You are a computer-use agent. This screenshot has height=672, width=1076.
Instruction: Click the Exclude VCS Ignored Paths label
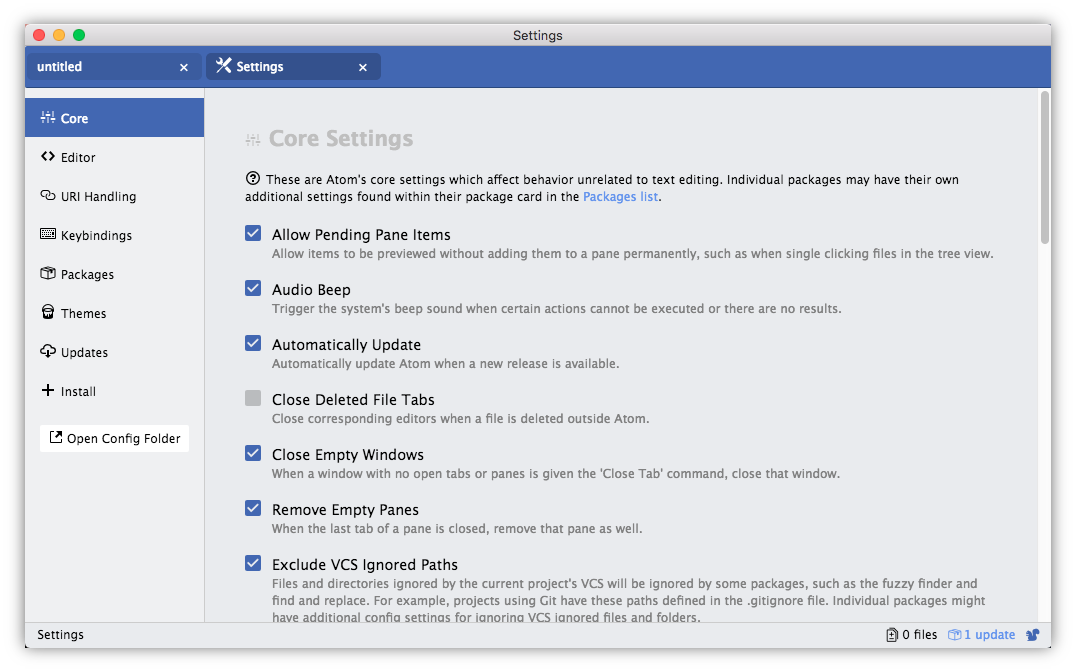click(364, 565)
